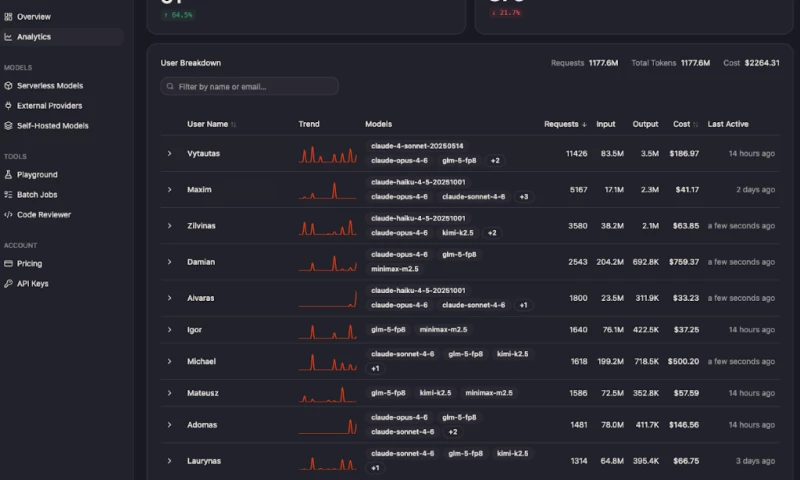Click Vytautas's requests count 11426

577,154
